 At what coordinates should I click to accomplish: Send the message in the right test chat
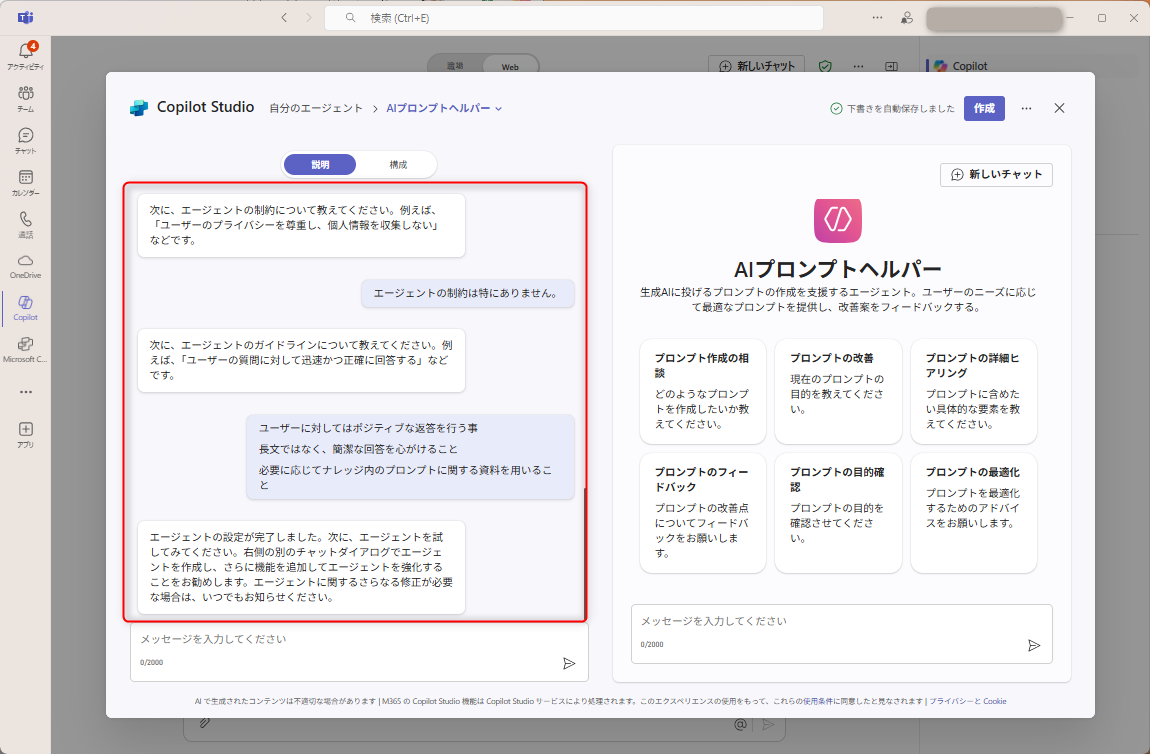click(x=1034, y=645)
